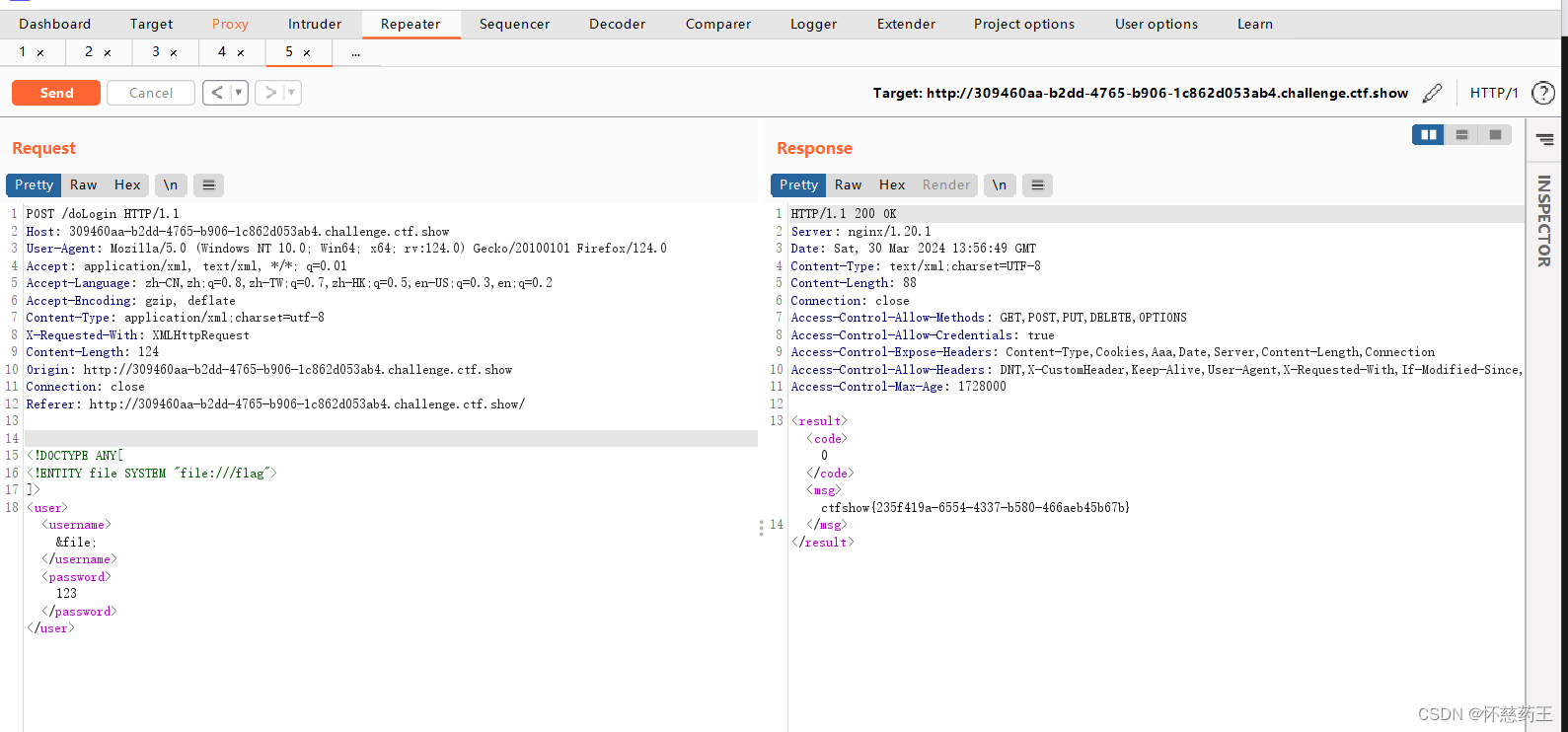Open the Target tab
The image size is (1568, 732).
pos(151,24)
